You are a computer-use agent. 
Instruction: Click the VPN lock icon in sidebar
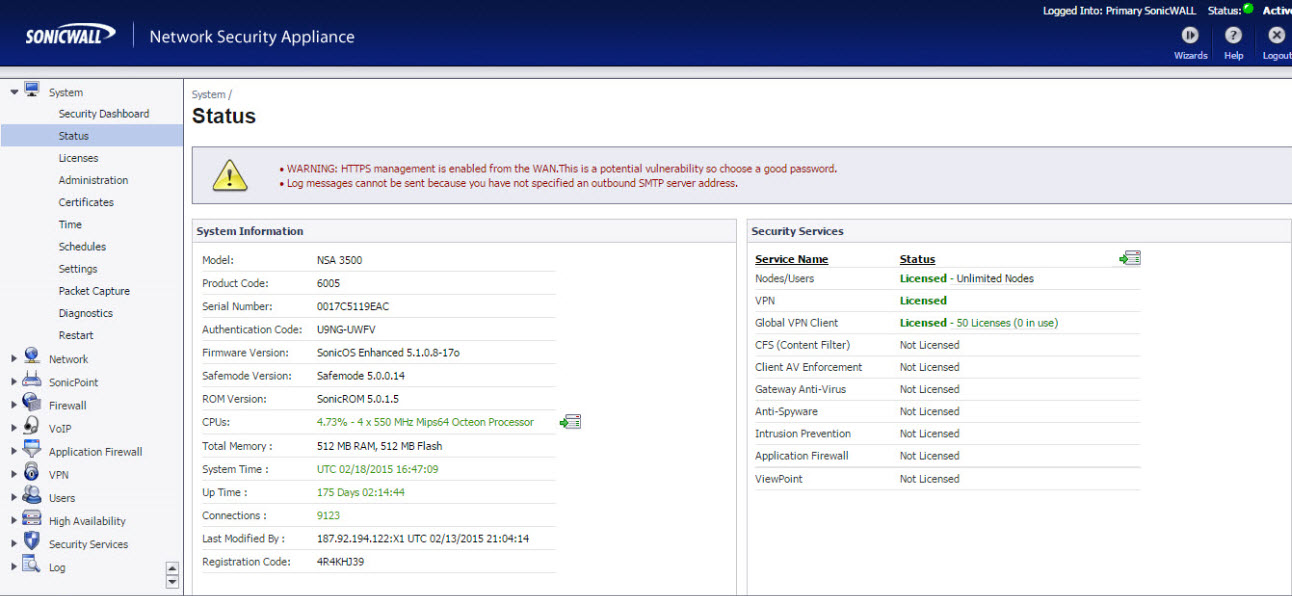coord(32,474)
